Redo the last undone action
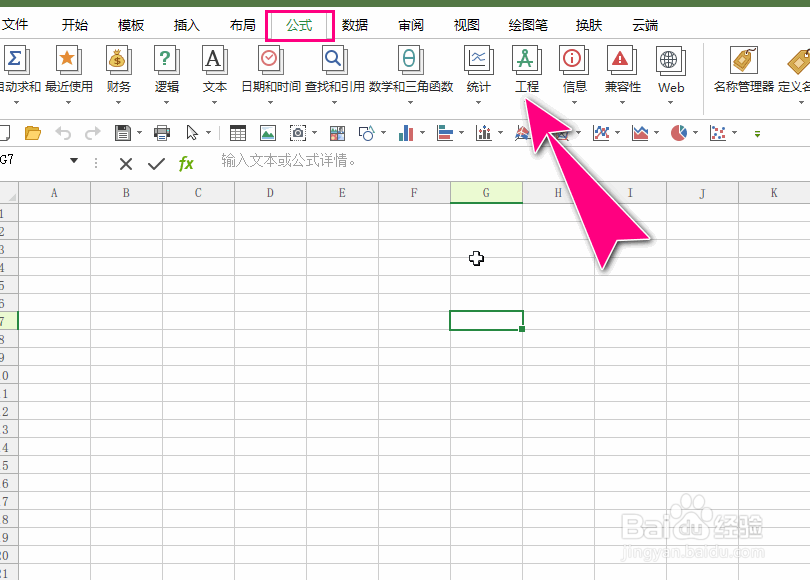Screen dimensions: 810x580 tap(92, 133)
